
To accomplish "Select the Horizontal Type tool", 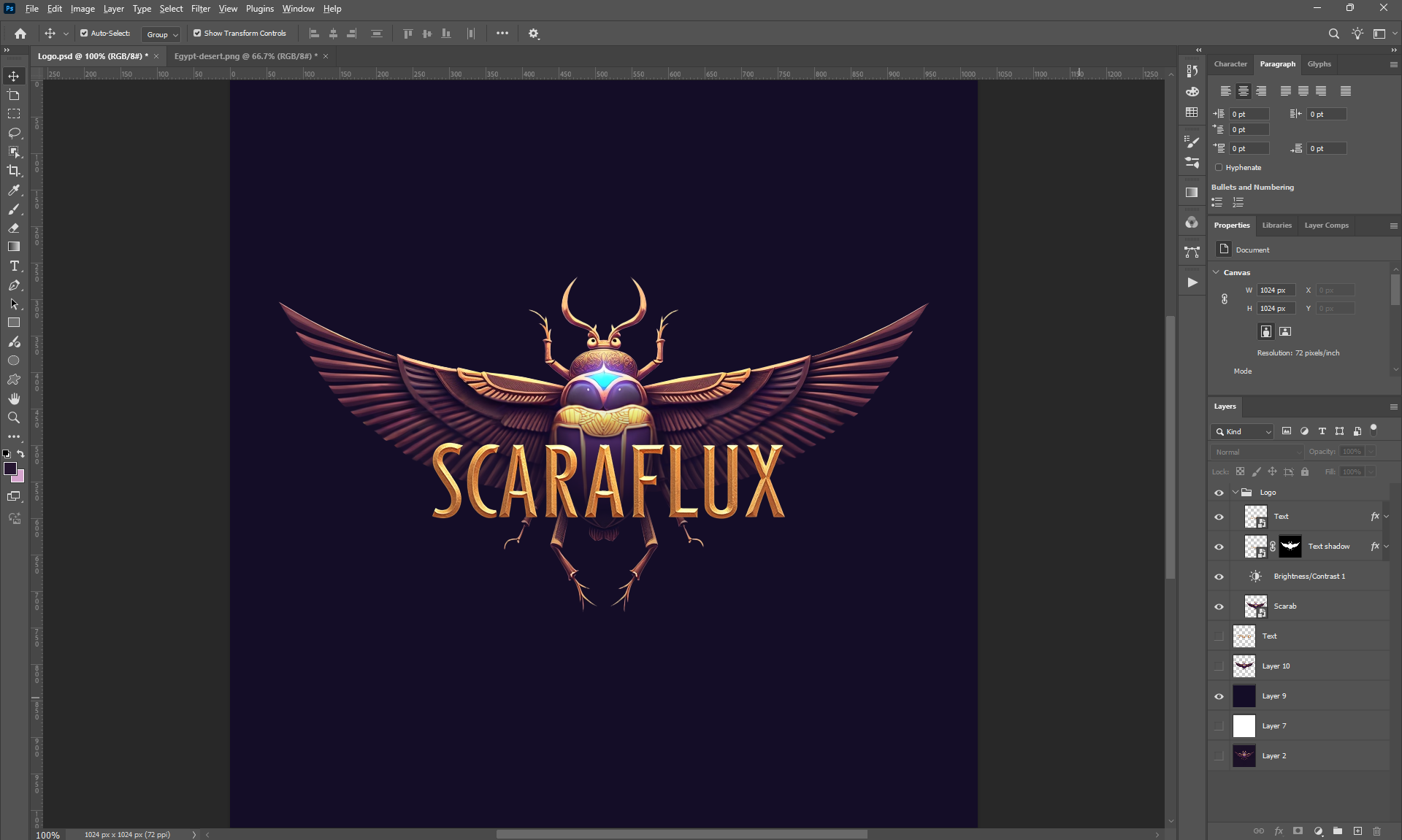I will pos(14,266).
